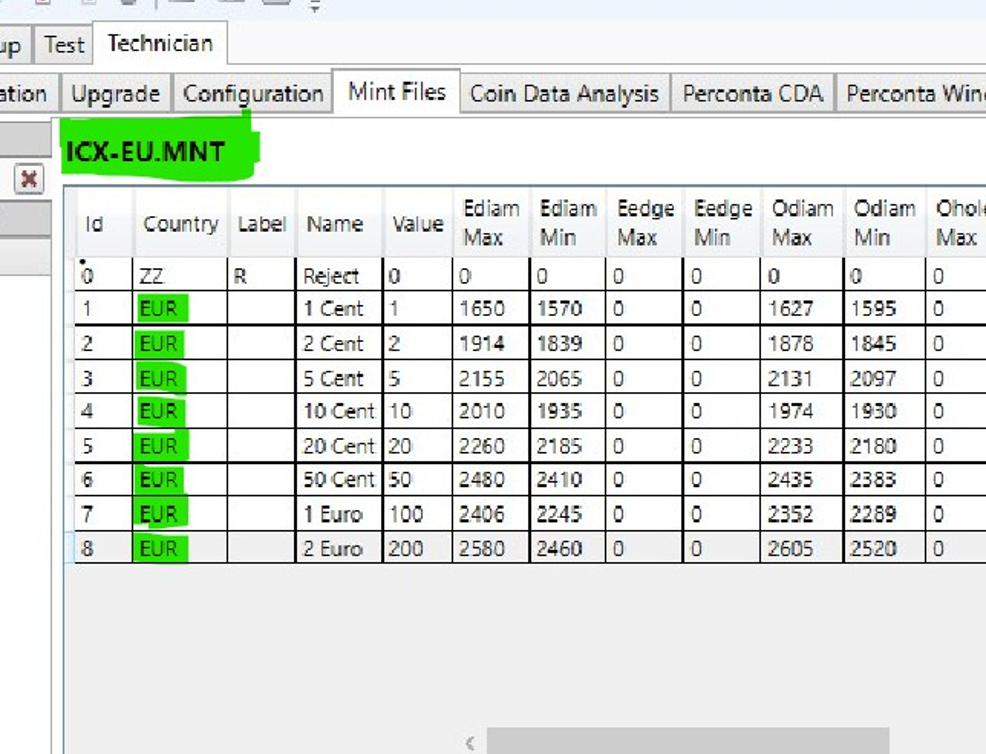This screenshot has height=754, width=986.
Task: Select the 20 Cent name cell
Action: 338,446
